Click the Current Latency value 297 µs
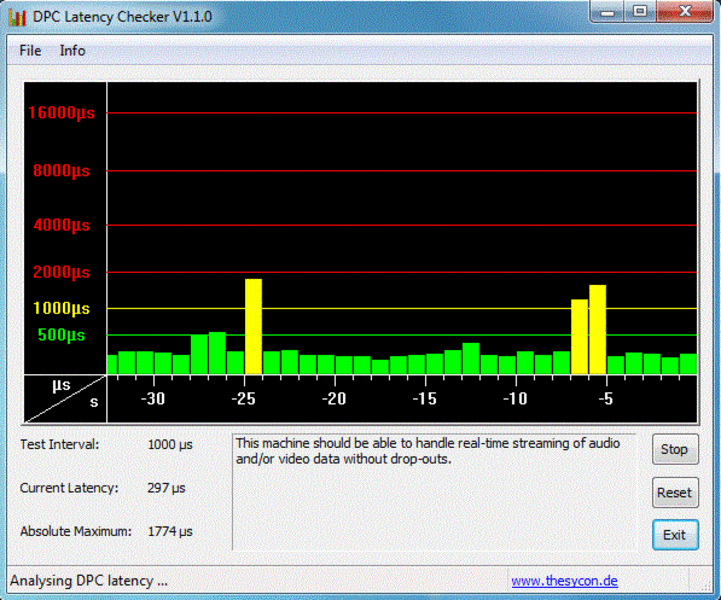This screenshot has width=721, height=600. [x=166, y=488]
